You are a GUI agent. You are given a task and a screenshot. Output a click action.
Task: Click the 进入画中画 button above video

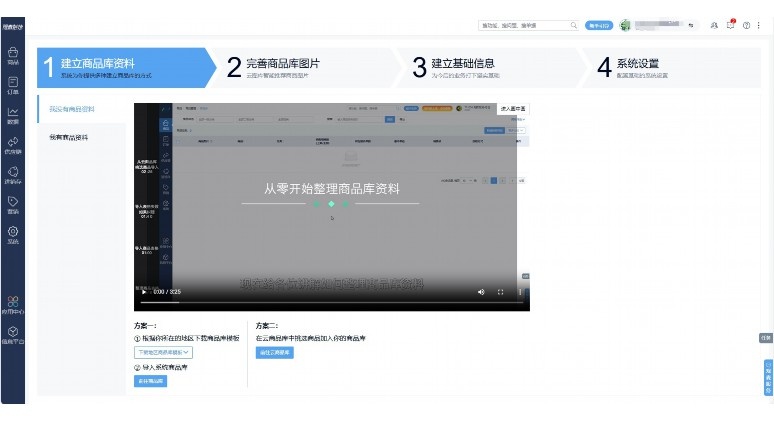[x=513, y=109]
